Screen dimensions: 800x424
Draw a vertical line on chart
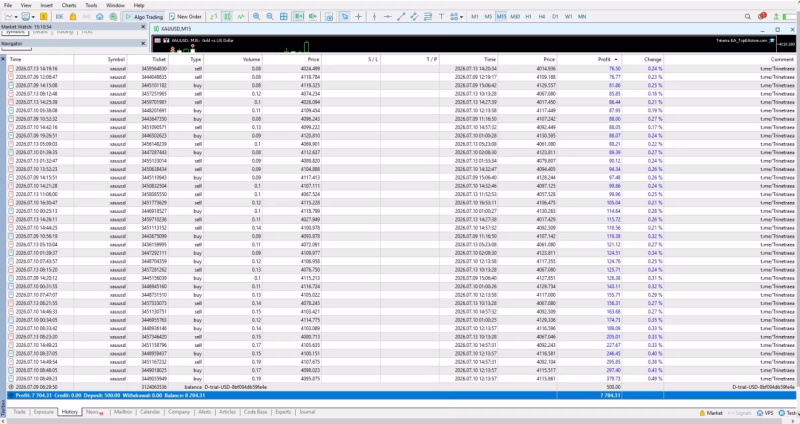374,16
